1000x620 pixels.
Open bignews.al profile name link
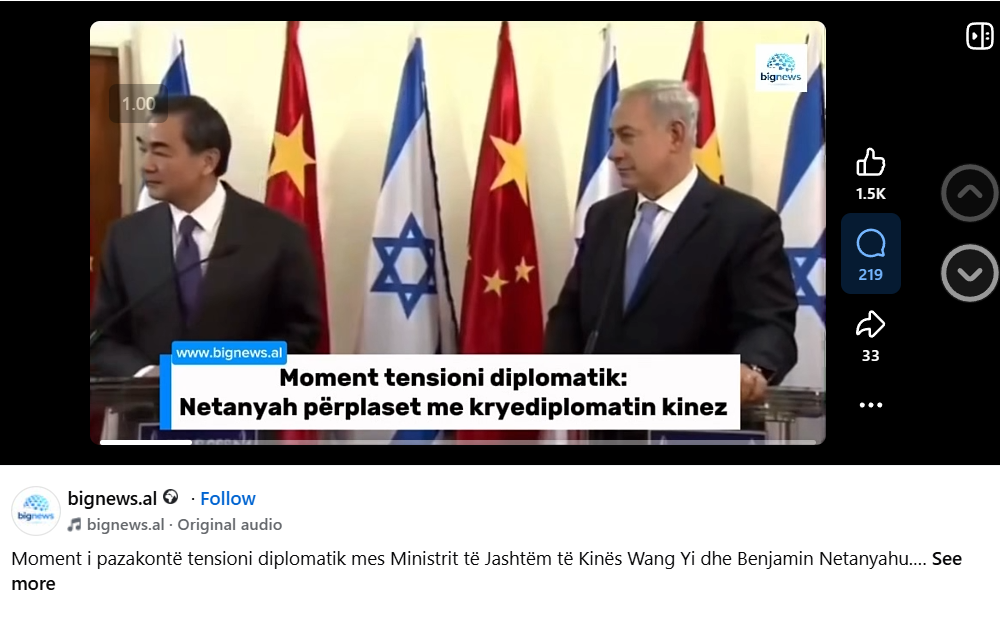(112, 498)
